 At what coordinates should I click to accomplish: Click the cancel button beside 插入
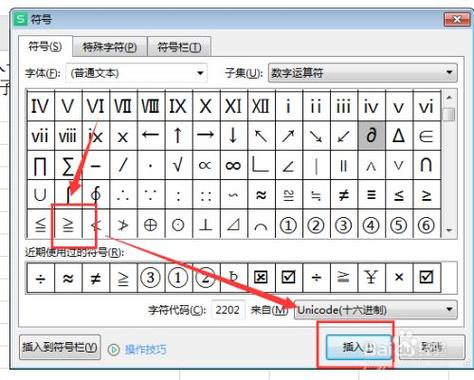432,347
